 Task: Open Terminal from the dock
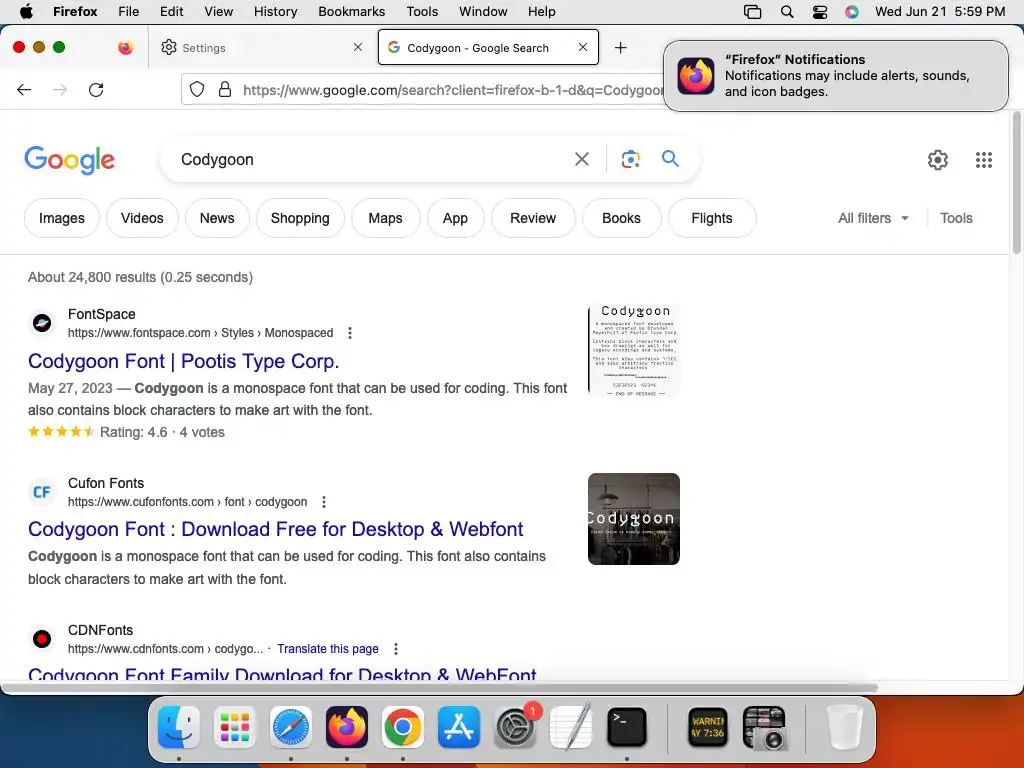pos(627,726)
